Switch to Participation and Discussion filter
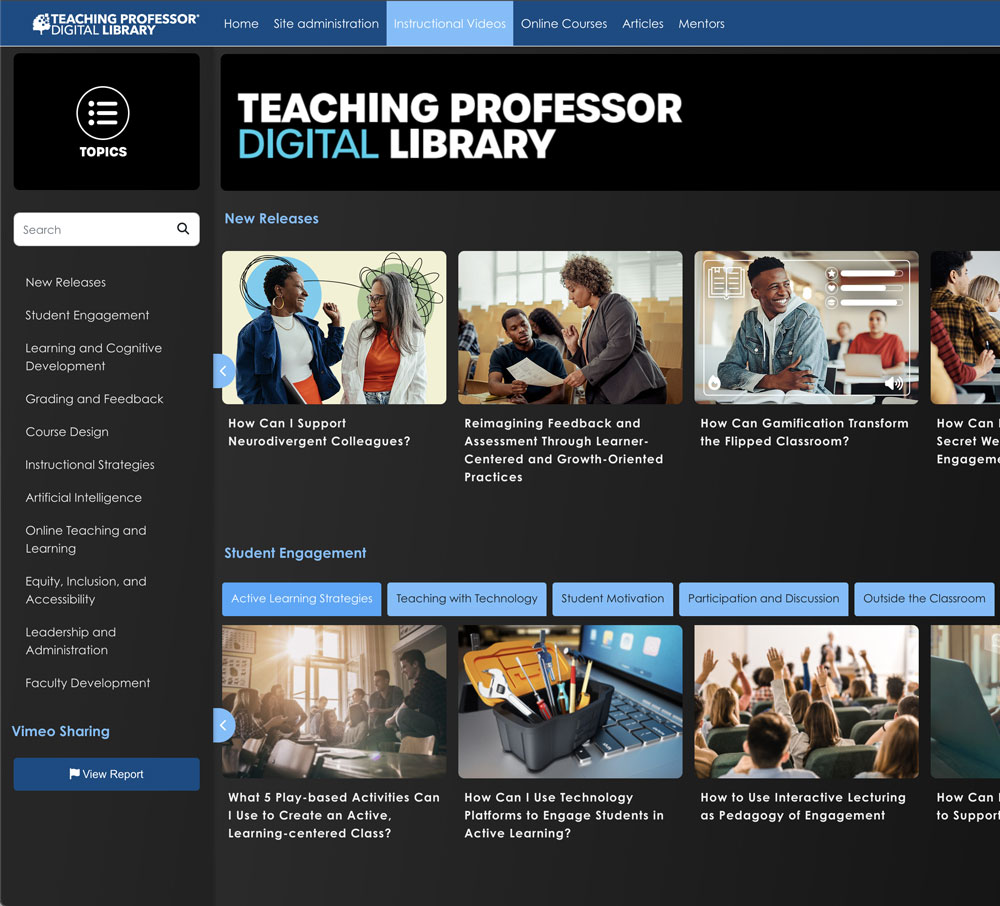Screen dimensions: 1000x906 point(763,599)
